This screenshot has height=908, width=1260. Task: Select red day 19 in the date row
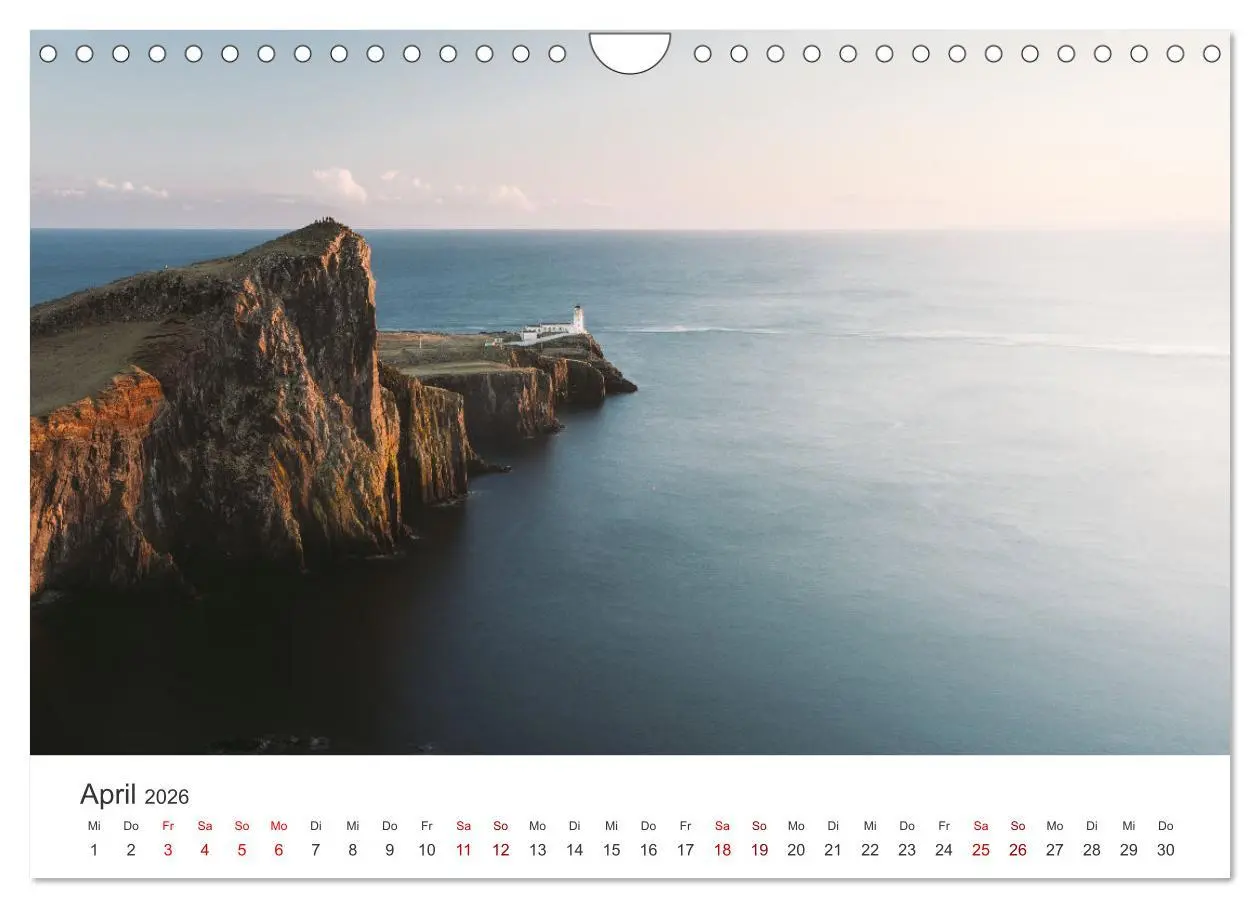760,850
